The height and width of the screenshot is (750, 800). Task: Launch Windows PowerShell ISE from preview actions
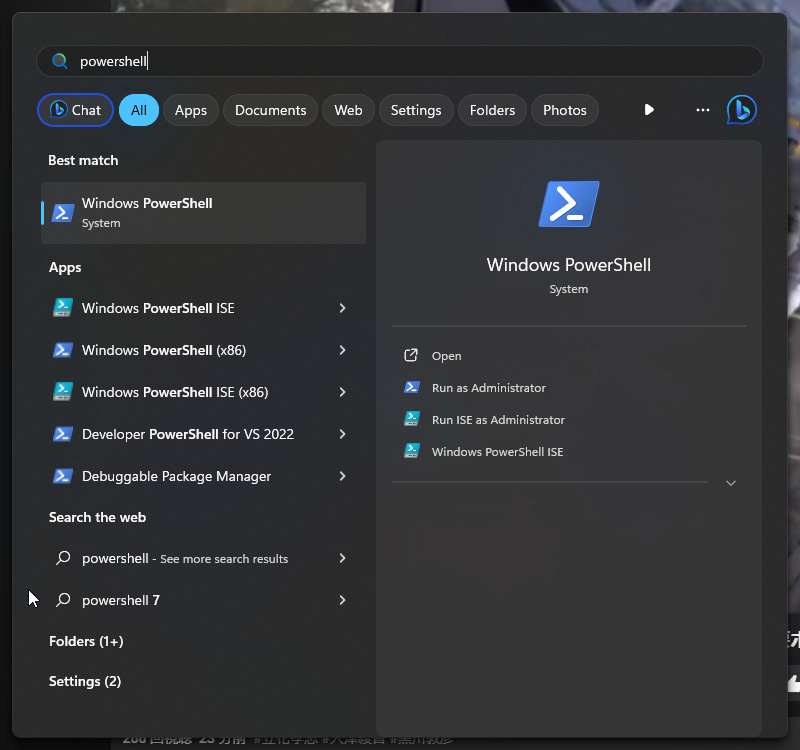497,452
